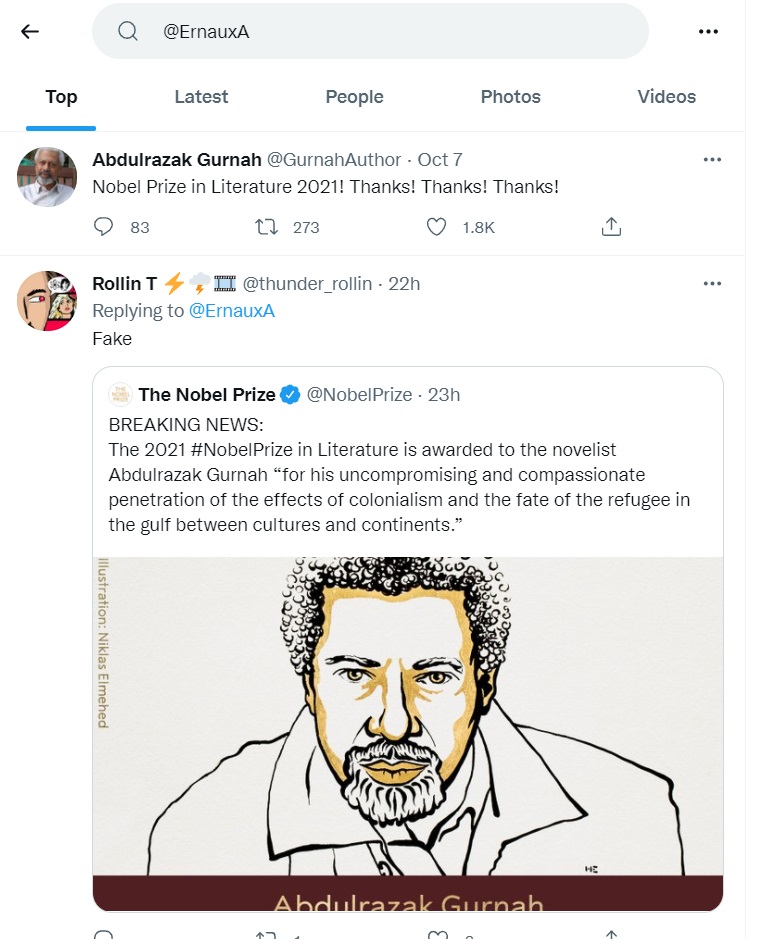Reply to Abdulrazak Gurnah's tweet
Image resolution: width=771 pixels, height=939 pixels.
103,227
